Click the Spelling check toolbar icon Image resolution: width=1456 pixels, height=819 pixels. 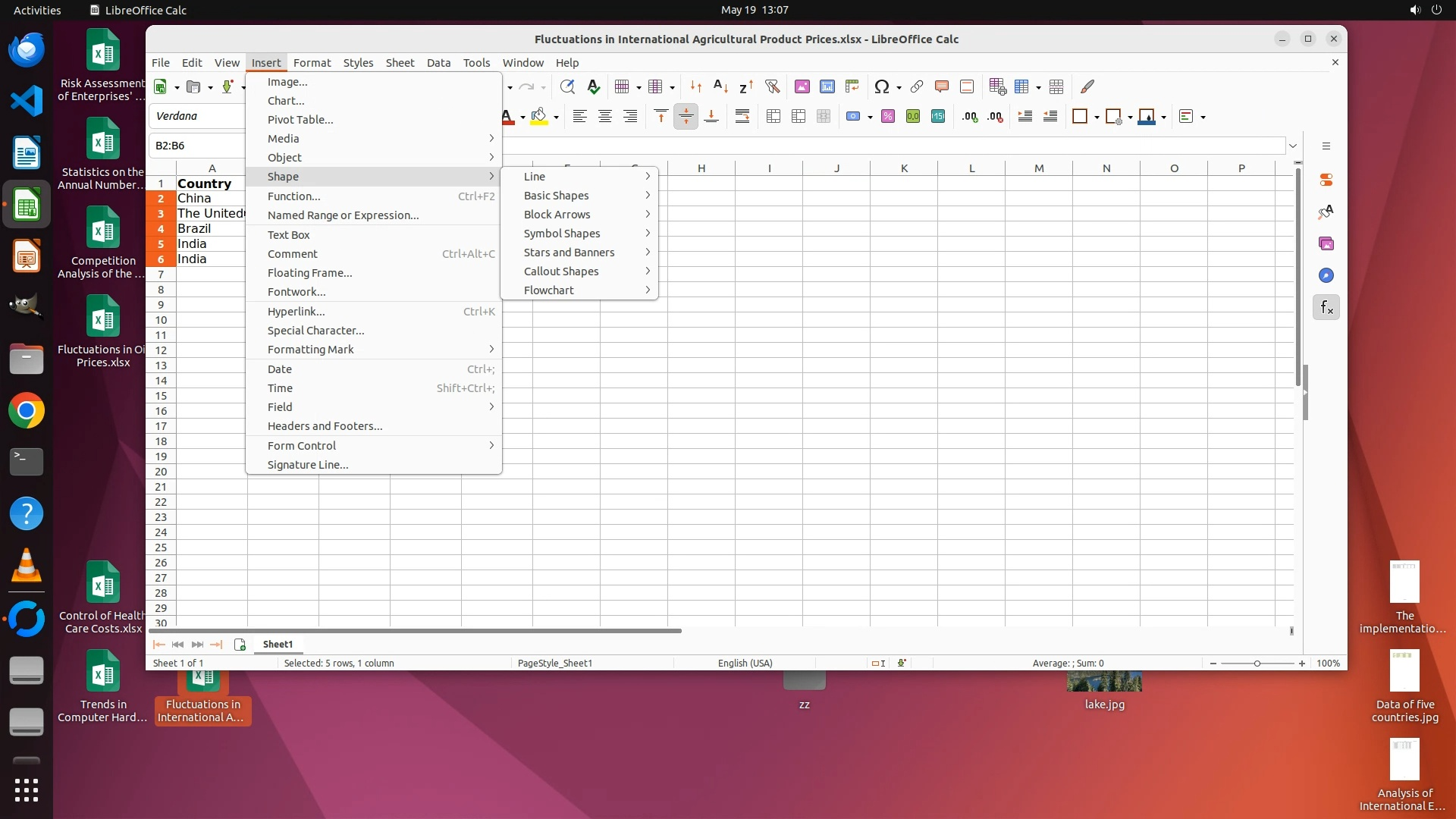pyautogui.click(x=594, y=86)
